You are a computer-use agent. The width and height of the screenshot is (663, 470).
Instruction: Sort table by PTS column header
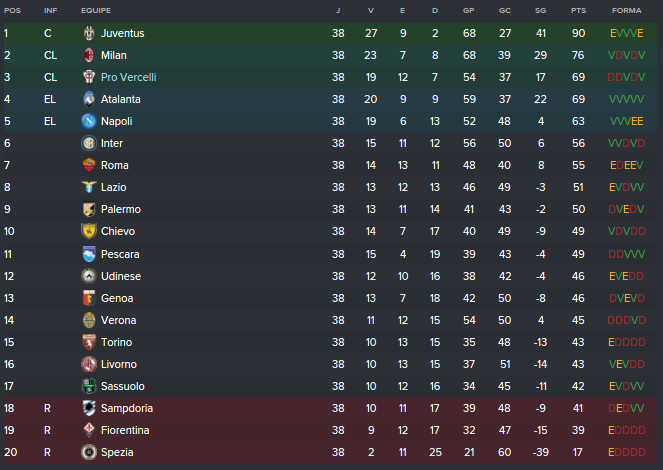[x=578, y=10]
